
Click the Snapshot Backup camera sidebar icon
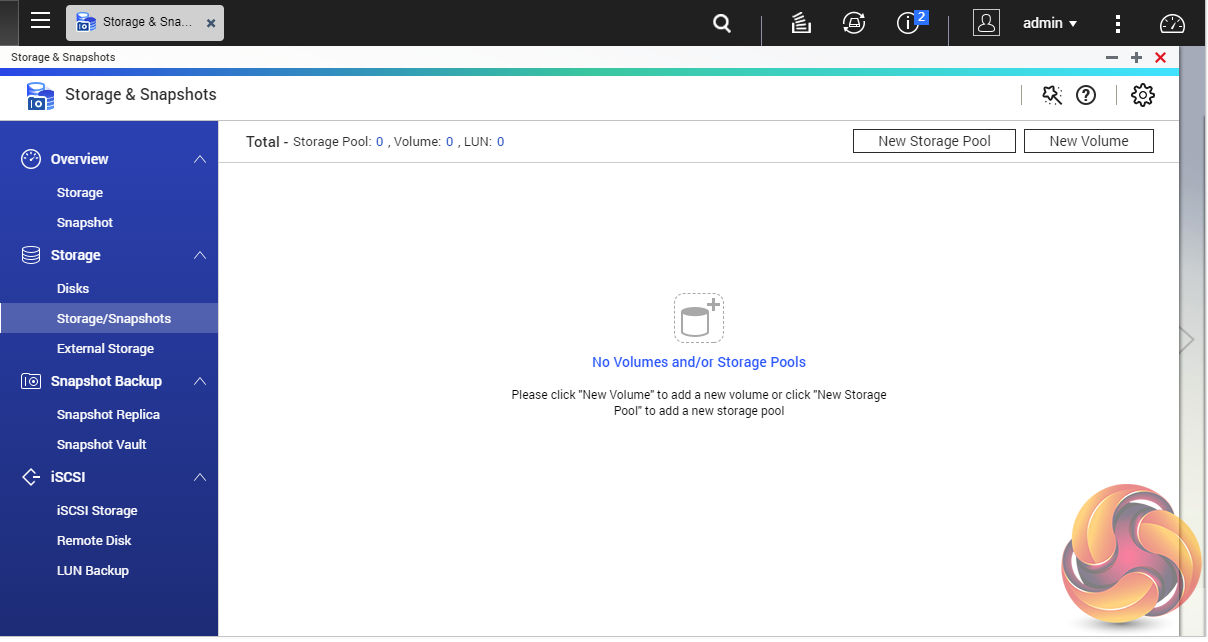click(31, 381)
